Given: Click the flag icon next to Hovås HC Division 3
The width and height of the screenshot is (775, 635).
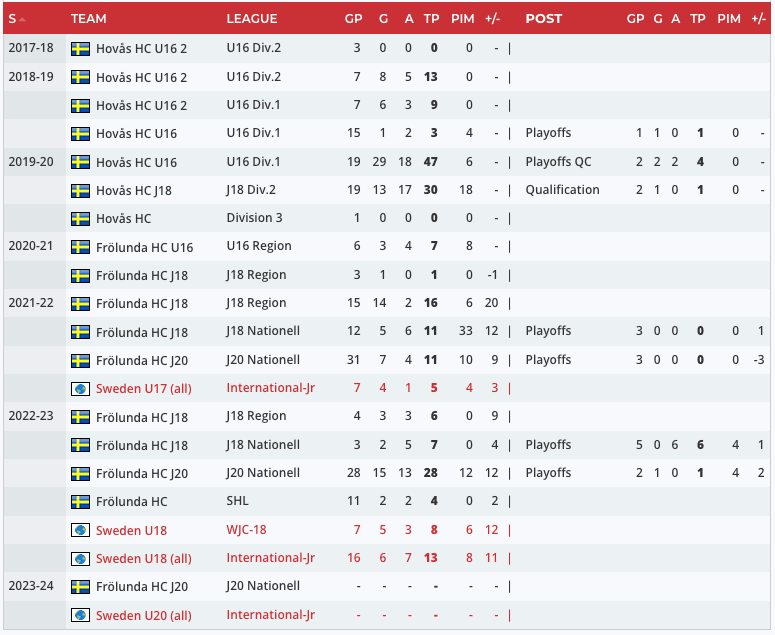Looking at the screenshot, I should 80,219.
